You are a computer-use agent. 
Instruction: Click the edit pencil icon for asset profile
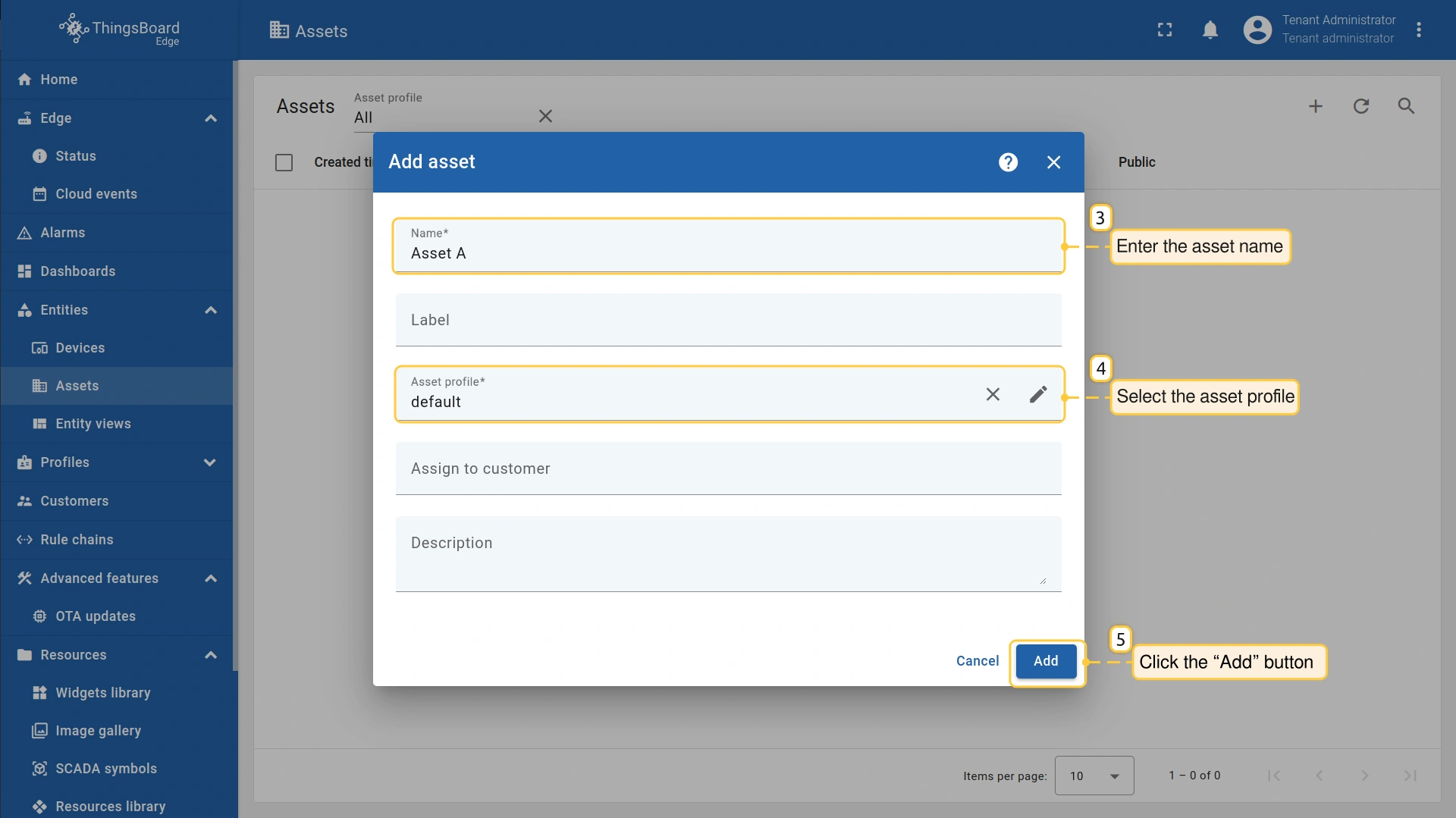[x=1038, y=394]
